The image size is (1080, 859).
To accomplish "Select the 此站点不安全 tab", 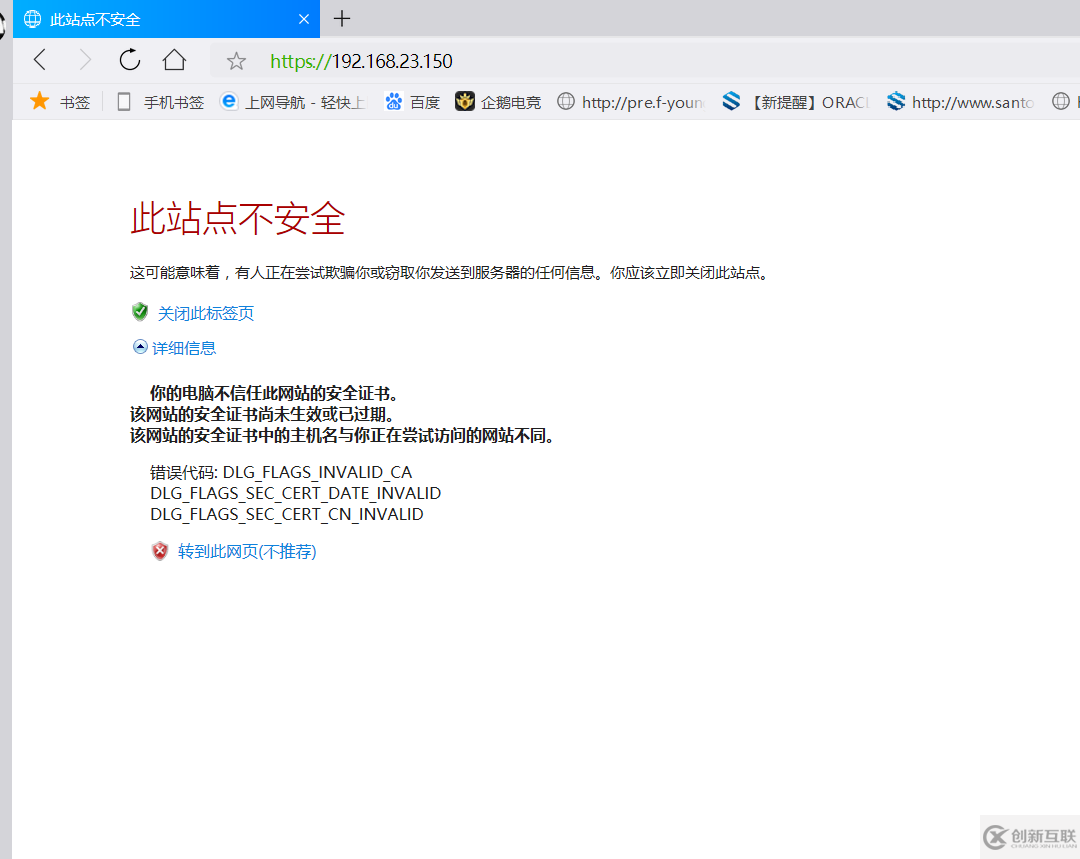I will click(166, 19).
